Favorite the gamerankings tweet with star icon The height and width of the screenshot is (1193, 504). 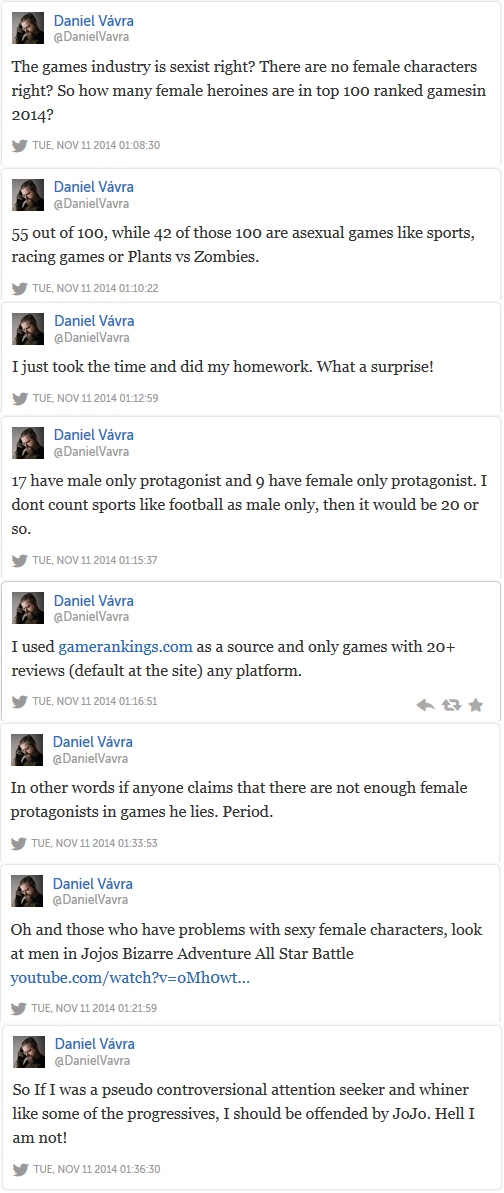476,705
